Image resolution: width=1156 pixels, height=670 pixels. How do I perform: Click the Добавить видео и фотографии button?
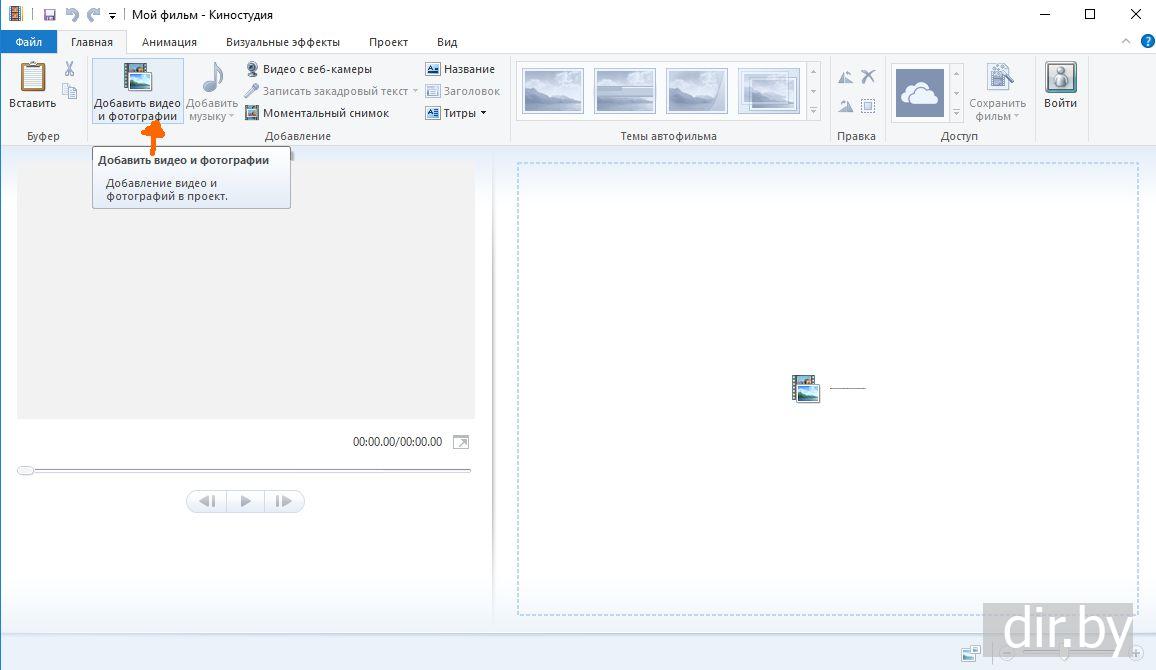pos(137,90)
